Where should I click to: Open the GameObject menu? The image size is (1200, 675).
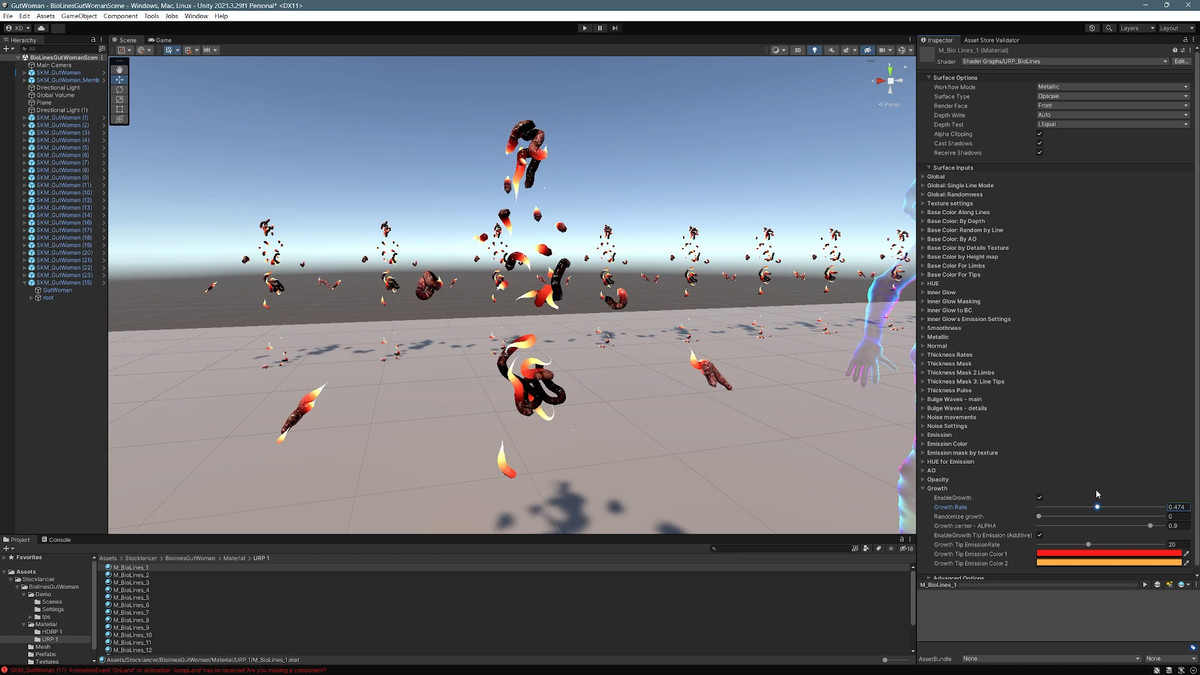point(79,16)
